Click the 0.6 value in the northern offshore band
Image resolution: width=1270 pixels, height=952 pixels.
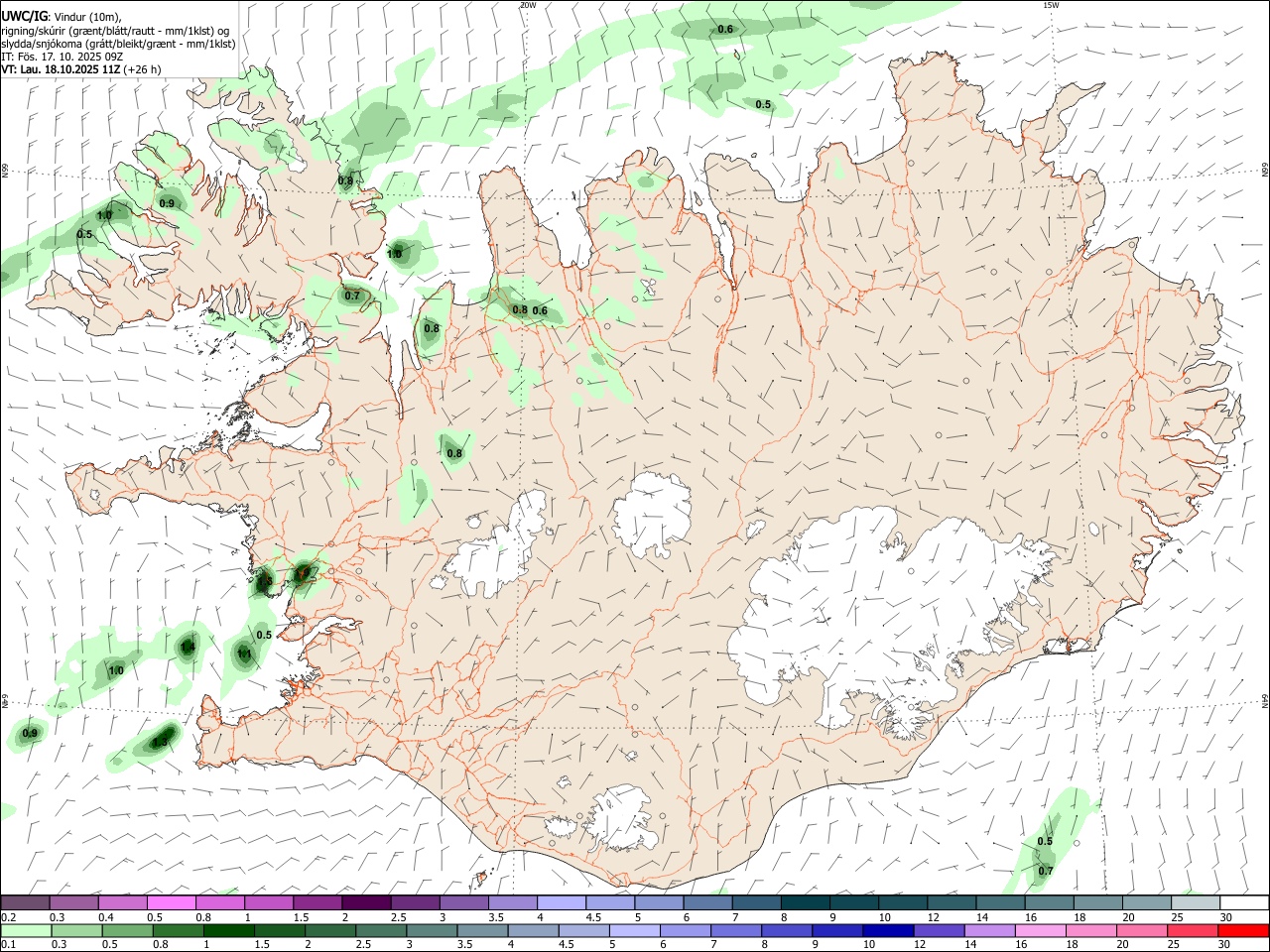pos(725,29)
